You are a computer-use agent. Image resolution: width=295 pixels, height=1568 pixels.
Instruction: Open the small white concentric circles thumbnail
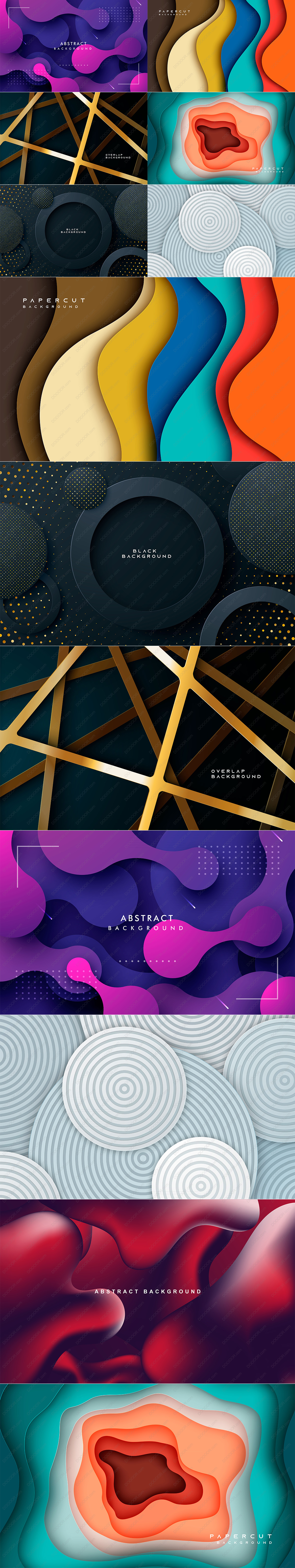(x=221, y=231)
